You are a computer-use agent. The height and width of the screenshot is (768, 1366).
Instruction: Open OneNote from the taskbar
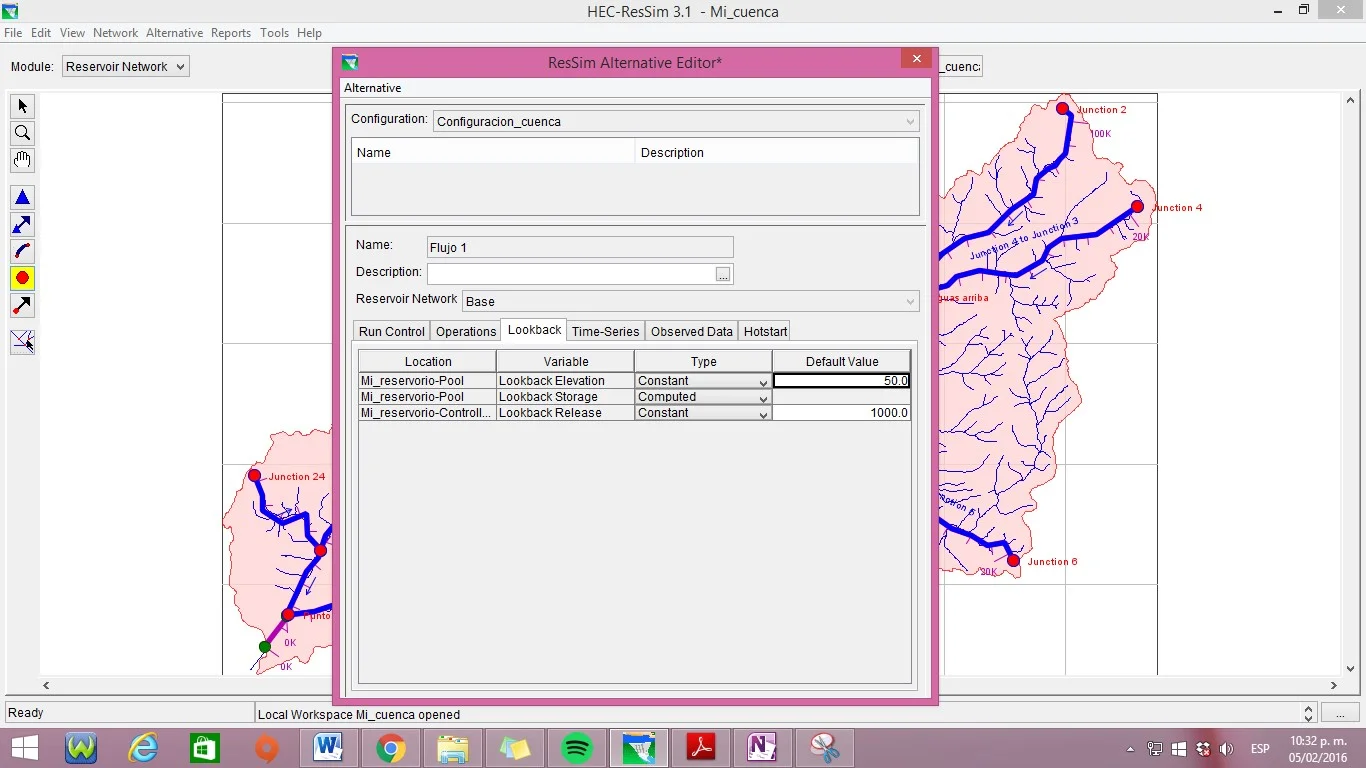pos(763,748)
